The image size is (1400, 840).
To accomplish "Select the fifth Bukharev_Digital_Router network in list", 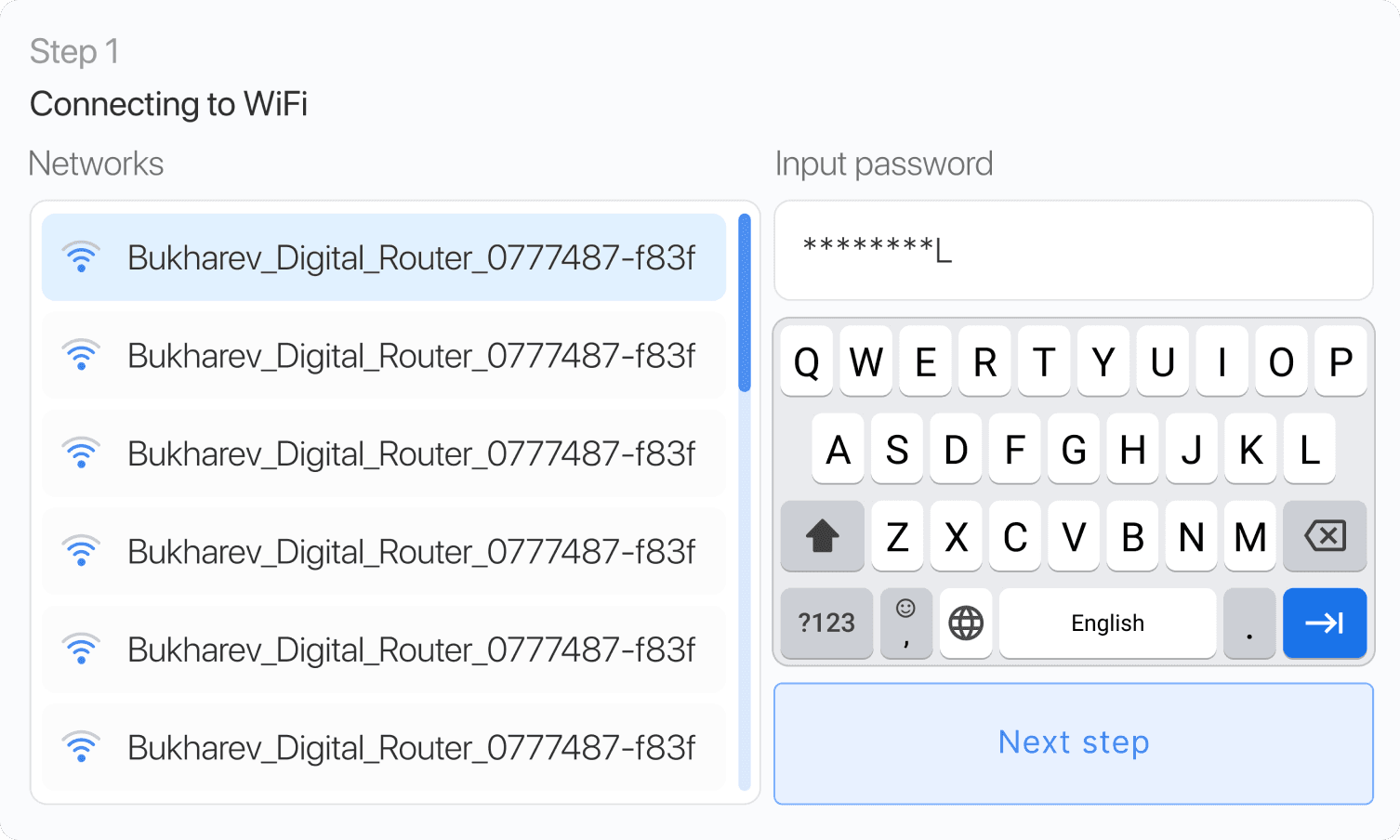I will click(384, 650).
